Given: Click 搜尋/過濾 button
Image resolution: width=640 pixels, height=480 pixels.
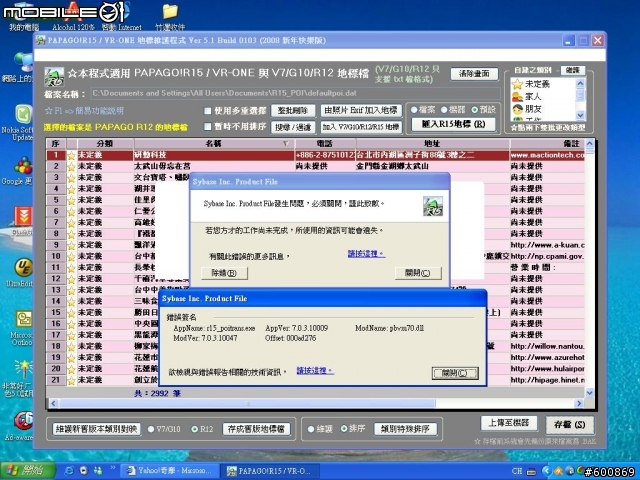Looking at the screenshot, I should [x=293, y=127].
